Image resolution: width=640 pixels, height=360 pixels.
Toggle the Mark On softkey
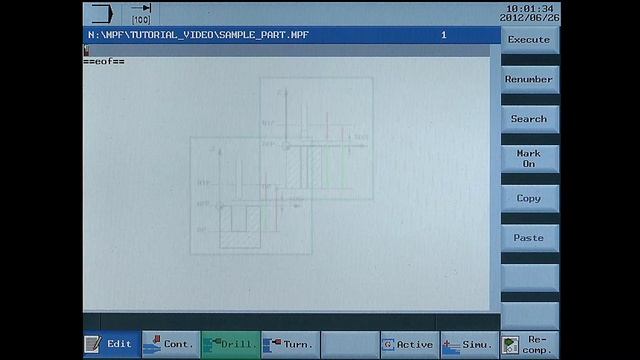[x=530, y=158]
